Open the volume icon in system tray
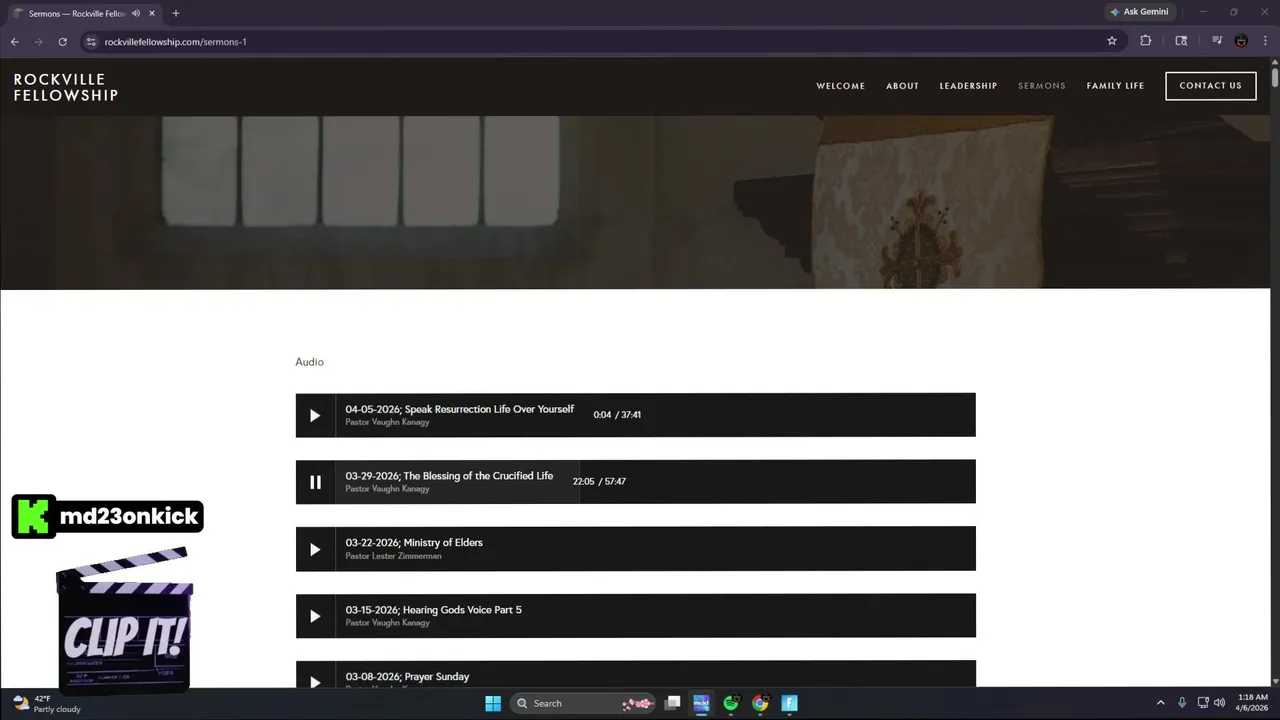The height and width of the screenshot is (720, 1280). 1219,703
